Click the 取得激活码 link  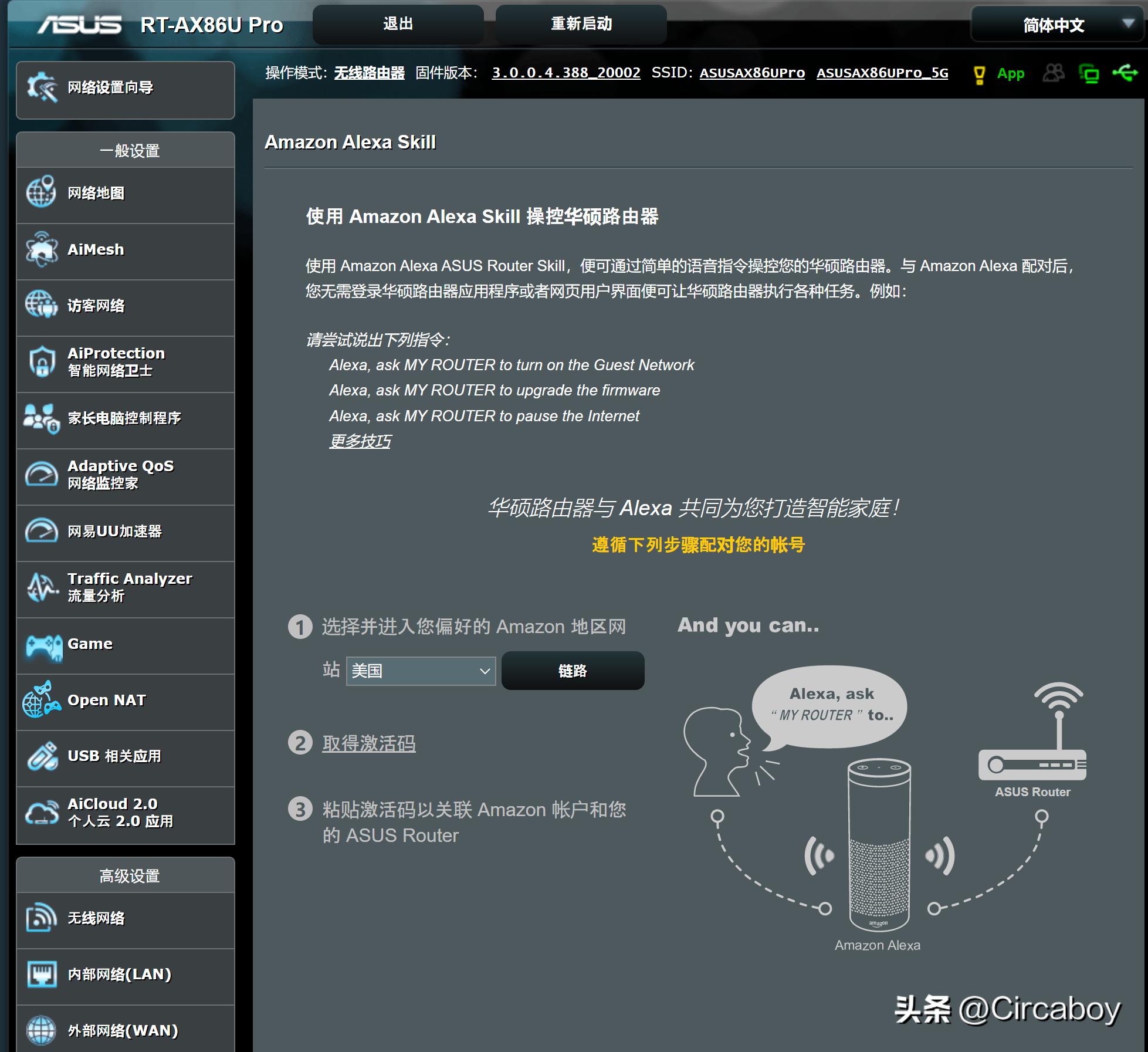pos(368,743)
